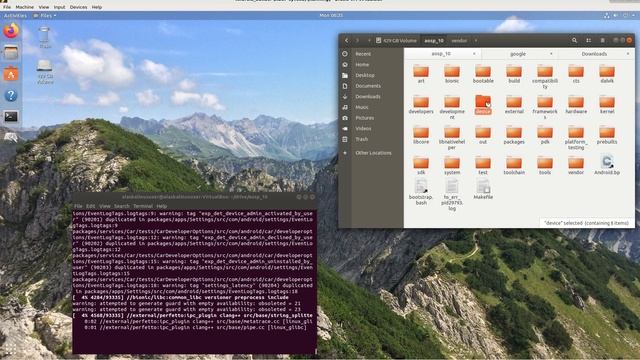Open the Terminal window's Search menu
This screenshot has height=360, width=640.
point(122,206)
